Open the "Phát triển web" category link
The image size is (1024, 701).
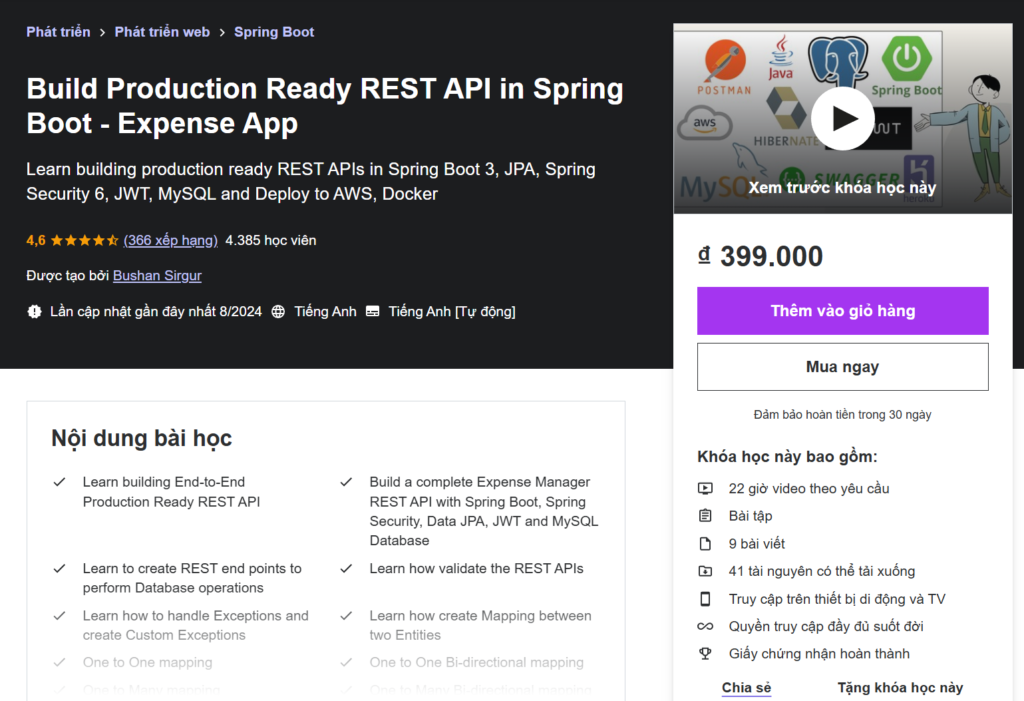(x=162, y=31)
